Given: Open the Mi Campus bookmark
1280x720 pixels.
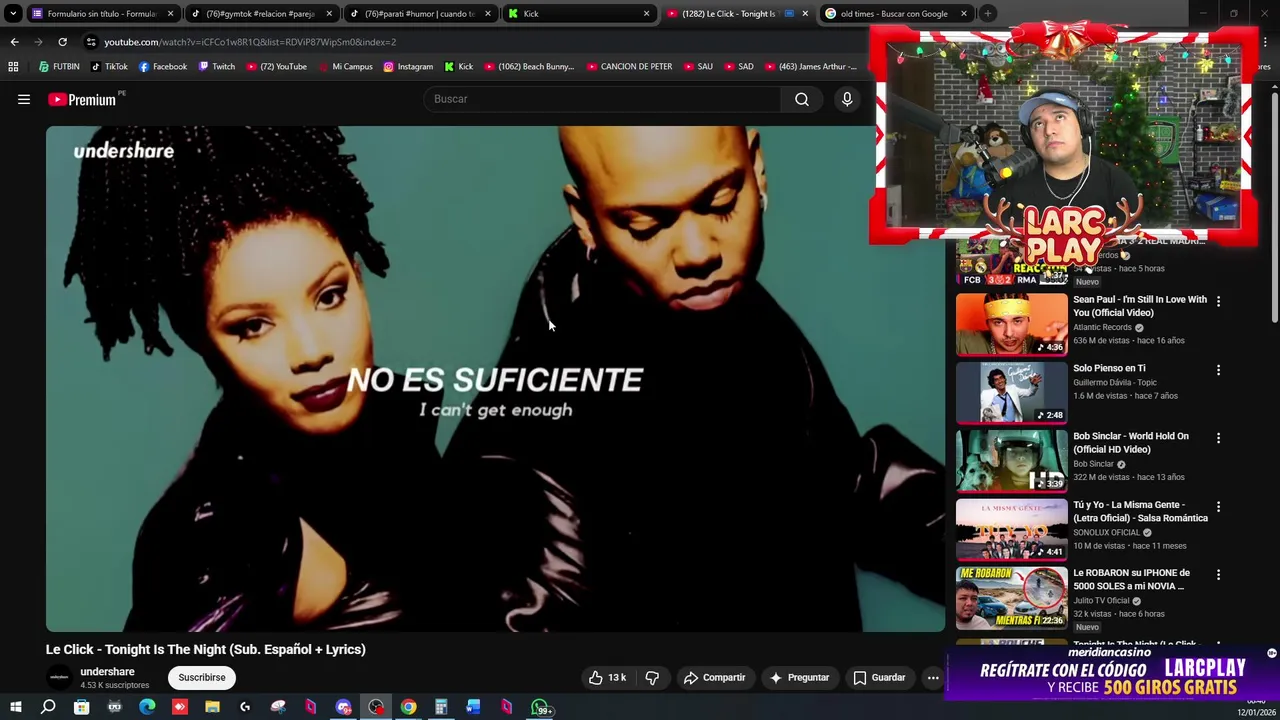Looking at the screenshot, I should 345,67.
